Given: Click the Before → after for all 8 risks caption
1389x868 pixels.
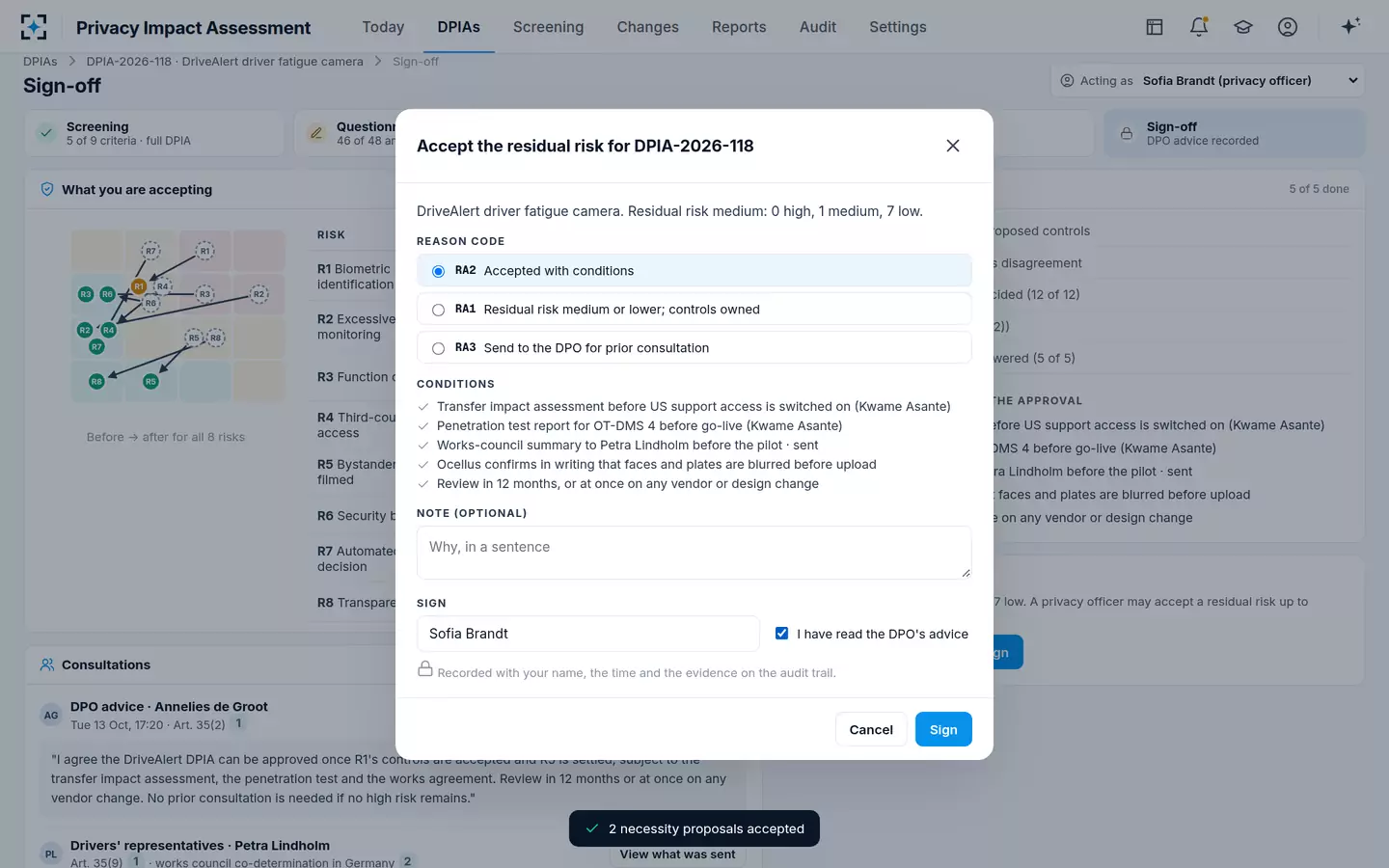Looking at the screenshot, I should coord(166,437).
